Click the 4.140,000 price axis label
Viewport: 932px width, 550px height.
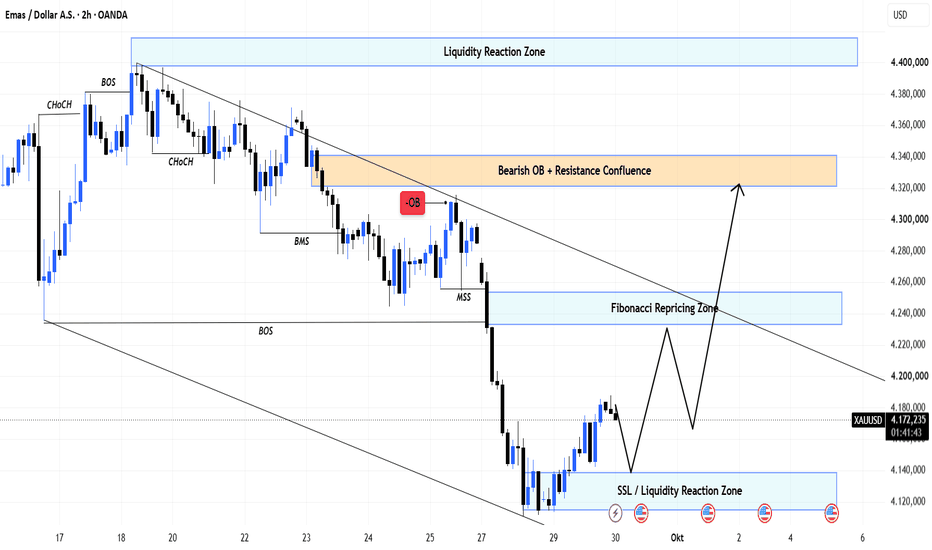click(908, 470)
